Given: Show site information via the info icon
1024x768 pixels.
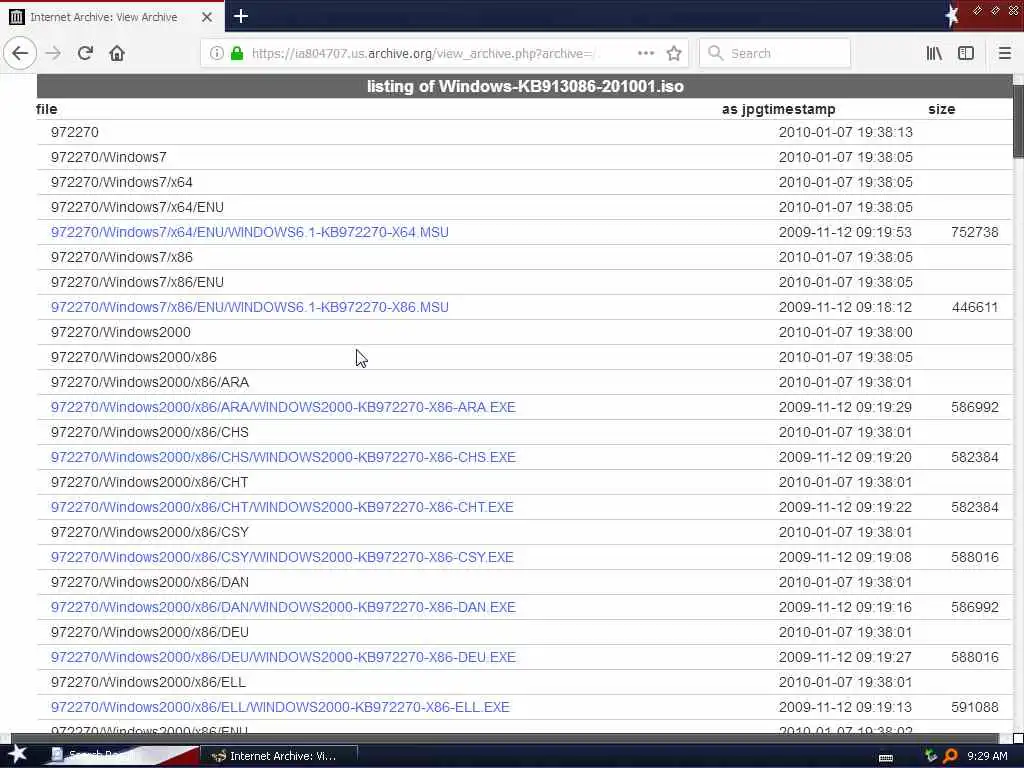Looking at the screenshot, I should click(x=216, y=53).
